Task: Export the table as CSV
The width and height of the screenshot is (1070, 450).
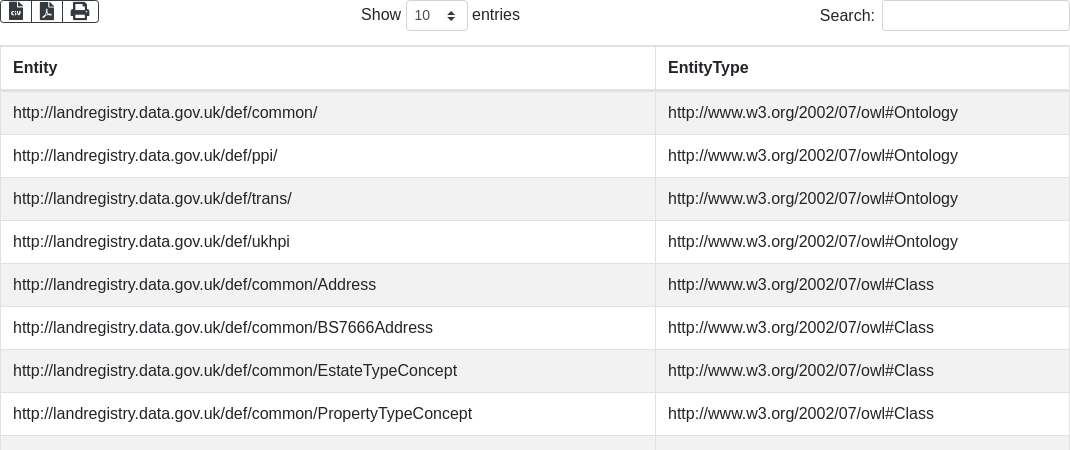Action: pos(16,11)
